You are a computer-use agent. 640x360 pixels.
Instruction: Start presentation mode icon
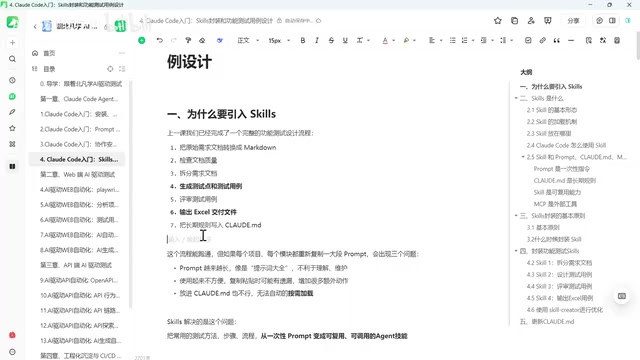548,20
